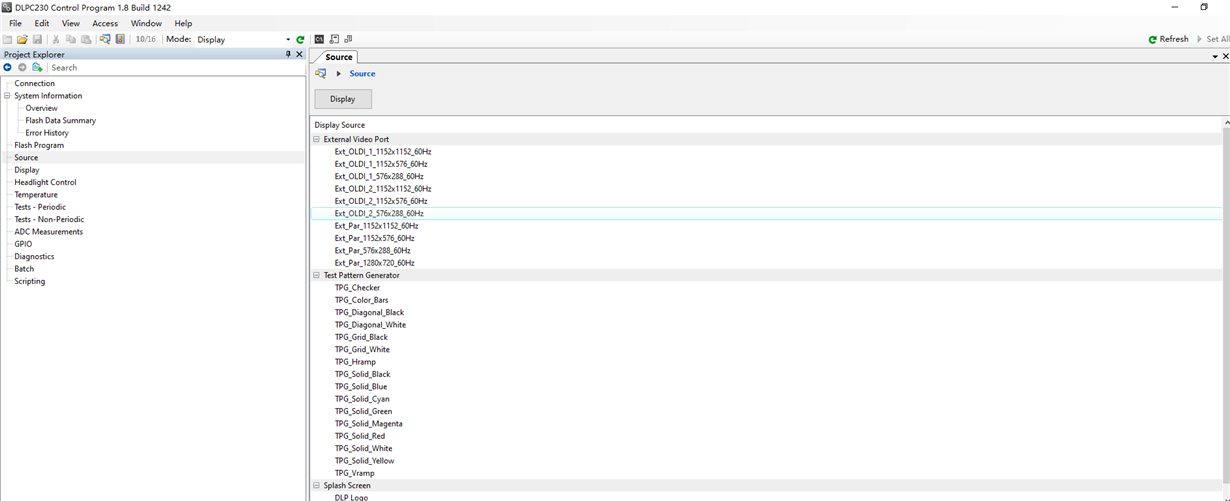1230x501 pixels.
Task: Select GPIO in Project Explorer
Action: pyautogui.click(x=23, y=244)
